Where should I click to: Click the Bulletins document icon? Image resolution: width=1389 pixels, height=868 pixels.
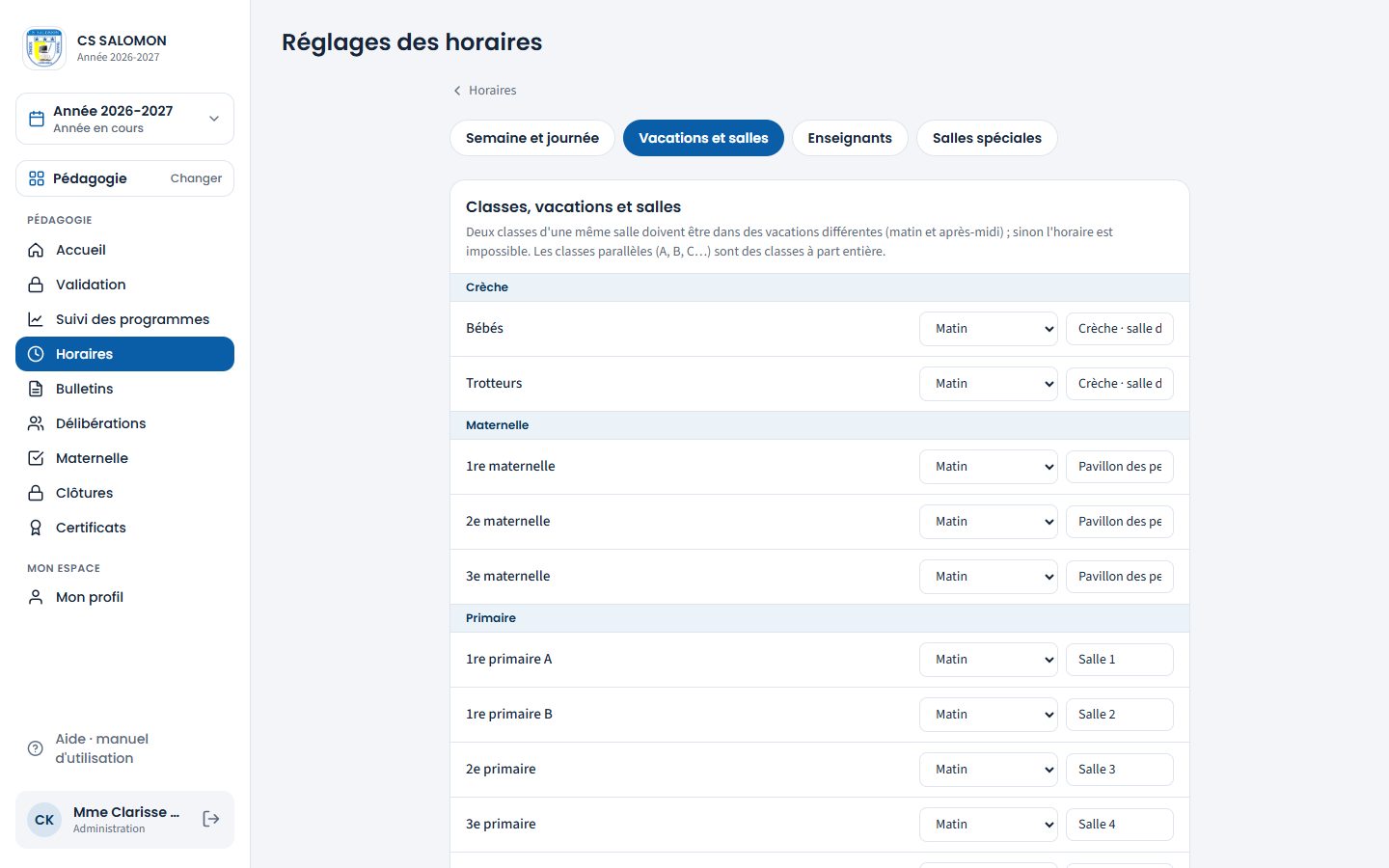(36, 389)
